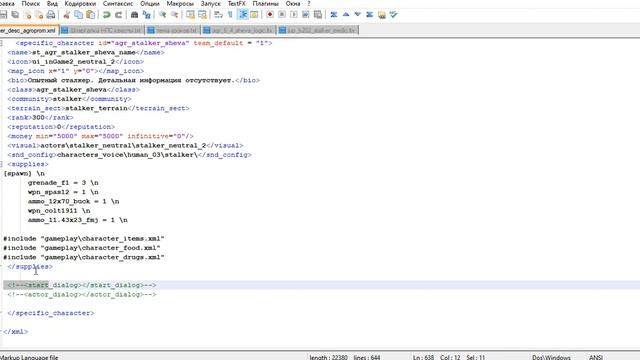This screenshot has height=360, width=640.
Task: Switch to the stalker_medic file tab
Action: pyautogui.click(x=318, y=30)
